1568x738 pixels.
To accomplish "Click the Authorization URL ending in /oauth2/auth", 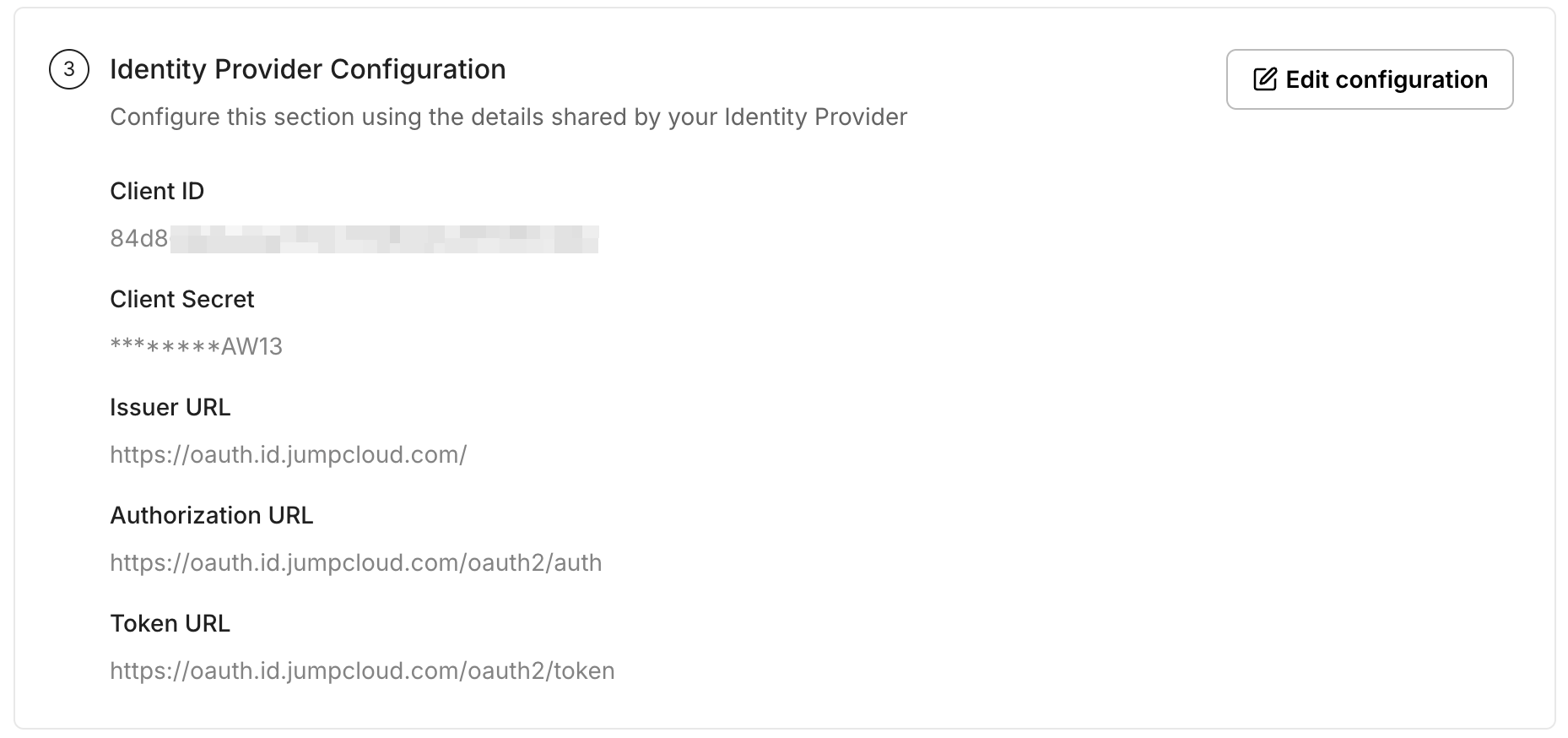I will [x=355, y=562].
